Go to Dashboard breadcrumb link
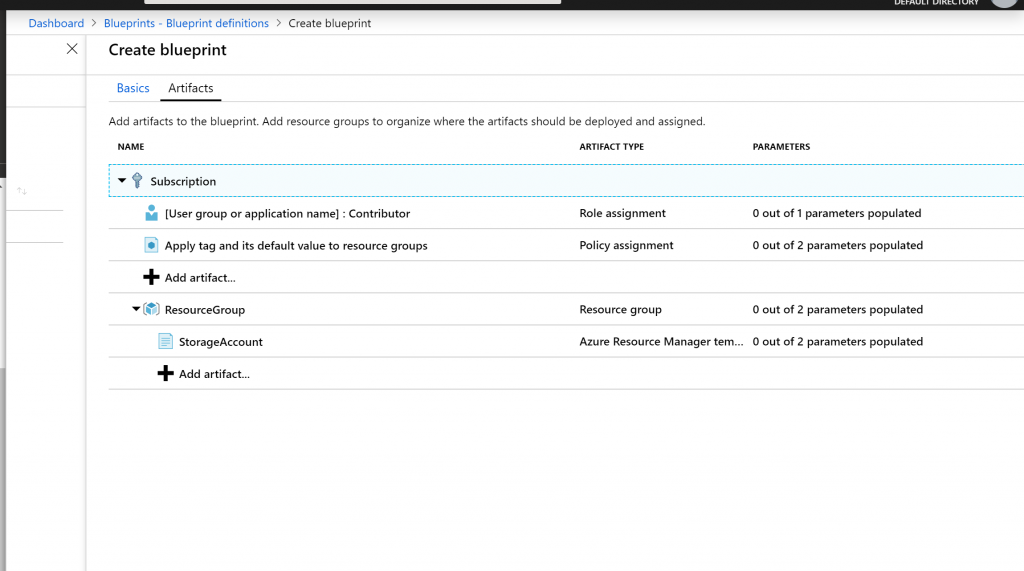 (56, 23)
